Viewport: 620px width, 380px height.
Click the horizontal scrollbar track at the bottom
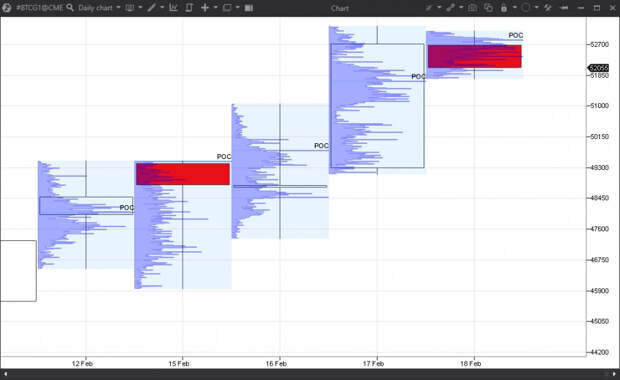310,374
